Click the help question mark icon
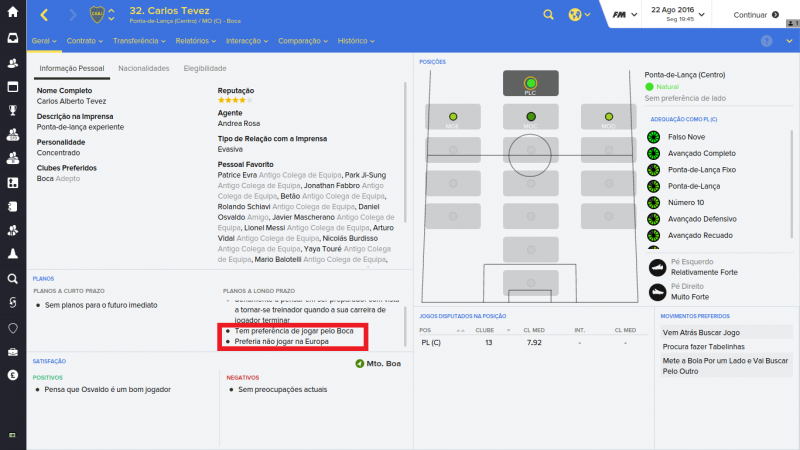The width and height of the screenshot is (800, 450). click(x=766, y=41)
